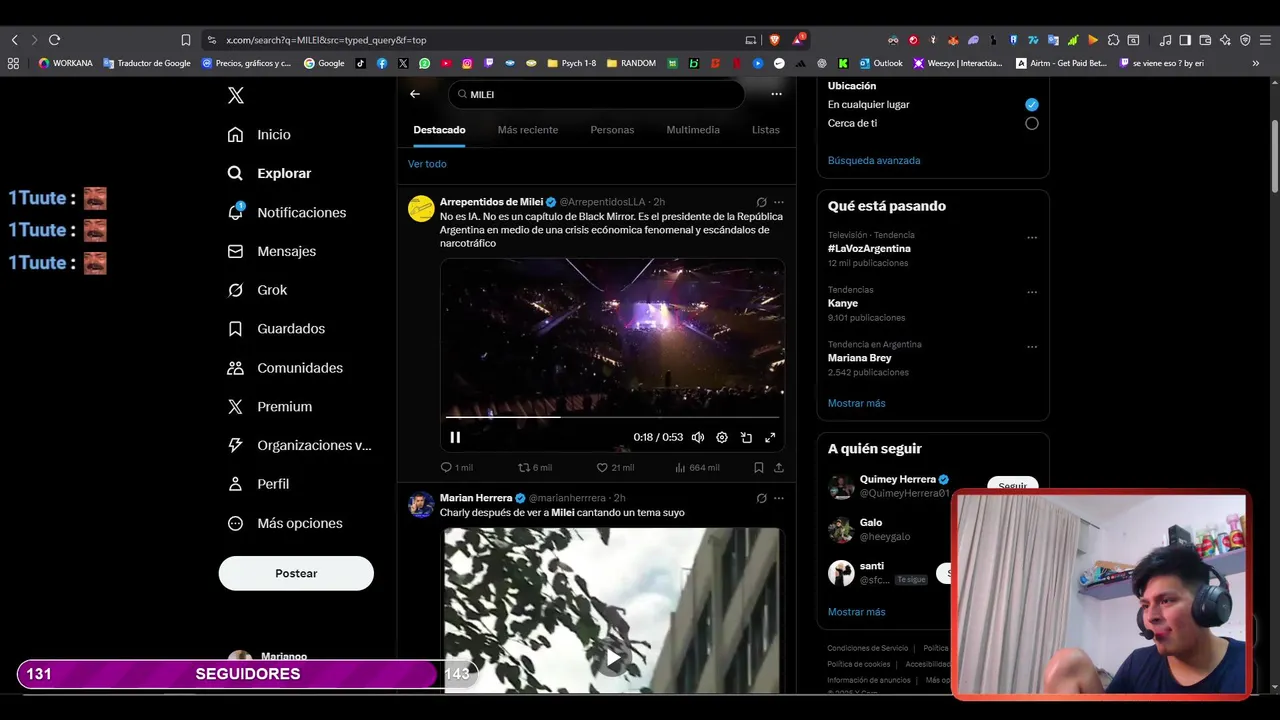
Task: Share the Arrepentidos de Milei post
Action: (779, 467)
